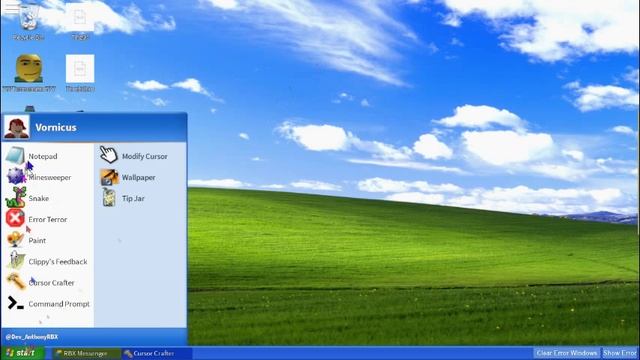This screenshot has height=360, width=640.
Task: Open the top white document desktop icon
Action: pyautogui.click(x=80, y=17)
